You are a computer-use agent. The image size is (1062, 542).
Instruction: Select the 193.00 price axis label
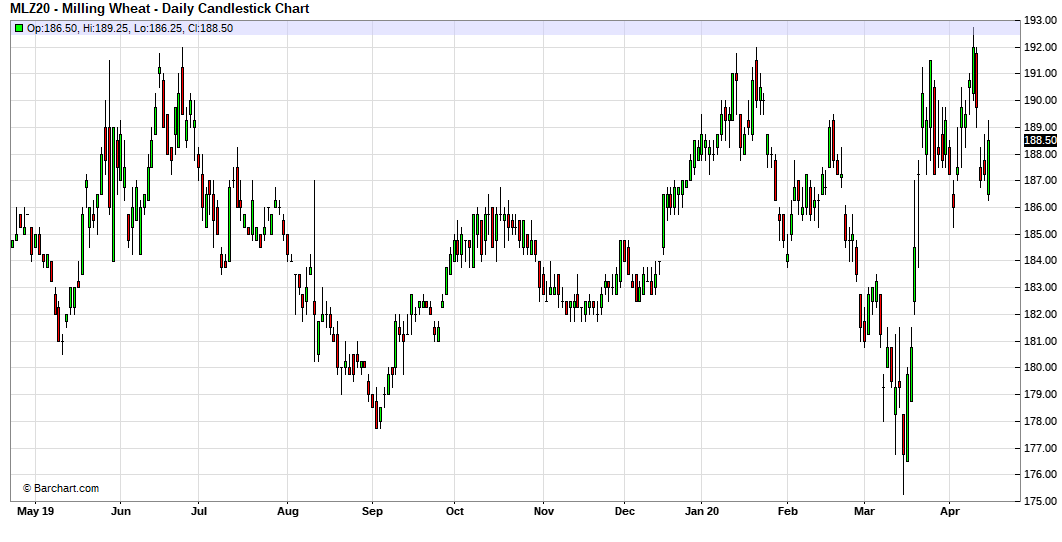(1040, 20)
